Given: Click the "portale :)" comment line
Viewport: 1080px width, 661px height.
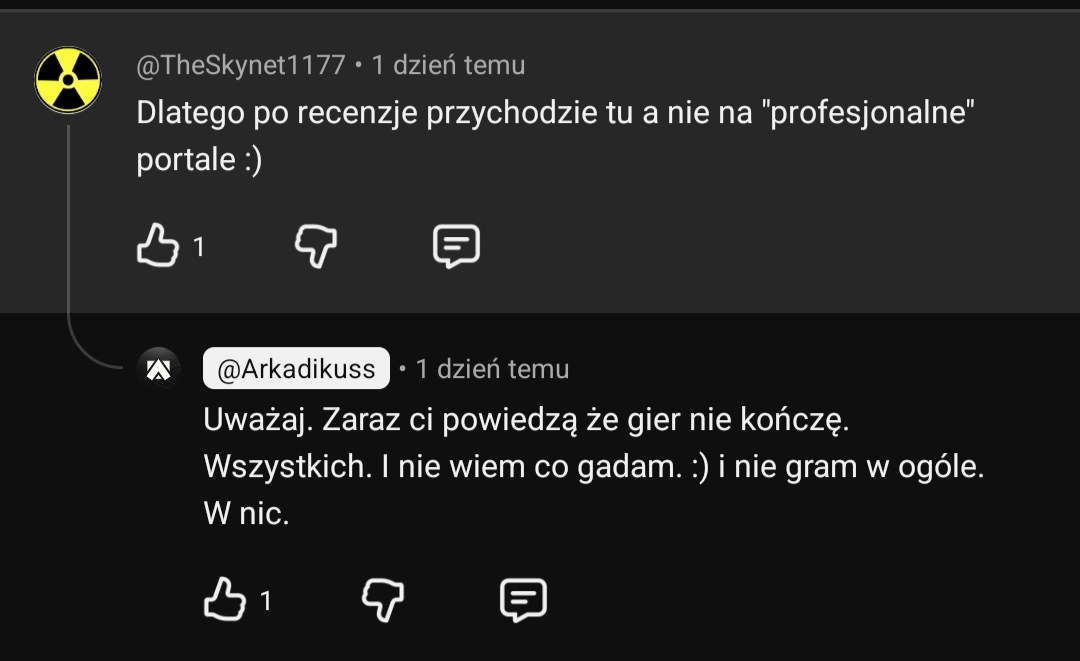Looking at the screenshot, I should click(x=199, y=160).
